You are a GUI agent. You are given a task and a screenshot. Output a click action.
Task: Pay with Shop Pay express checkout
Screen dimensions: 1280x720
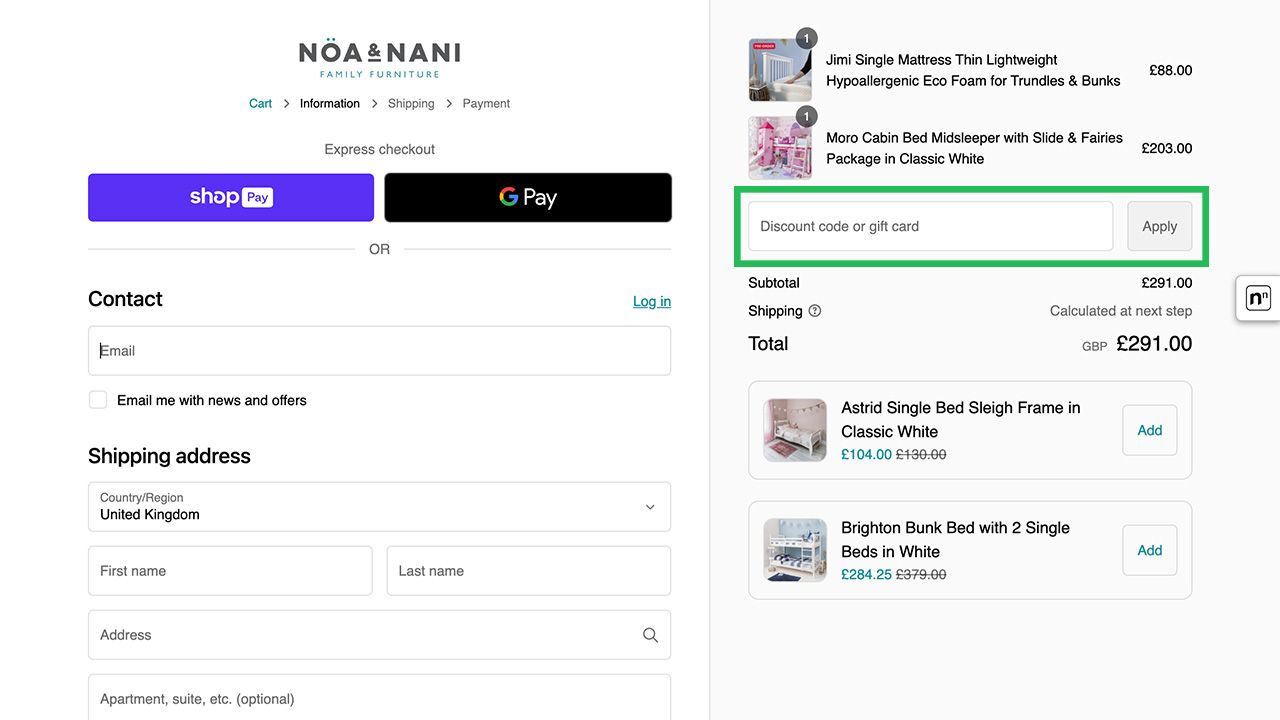click(231, 197)
